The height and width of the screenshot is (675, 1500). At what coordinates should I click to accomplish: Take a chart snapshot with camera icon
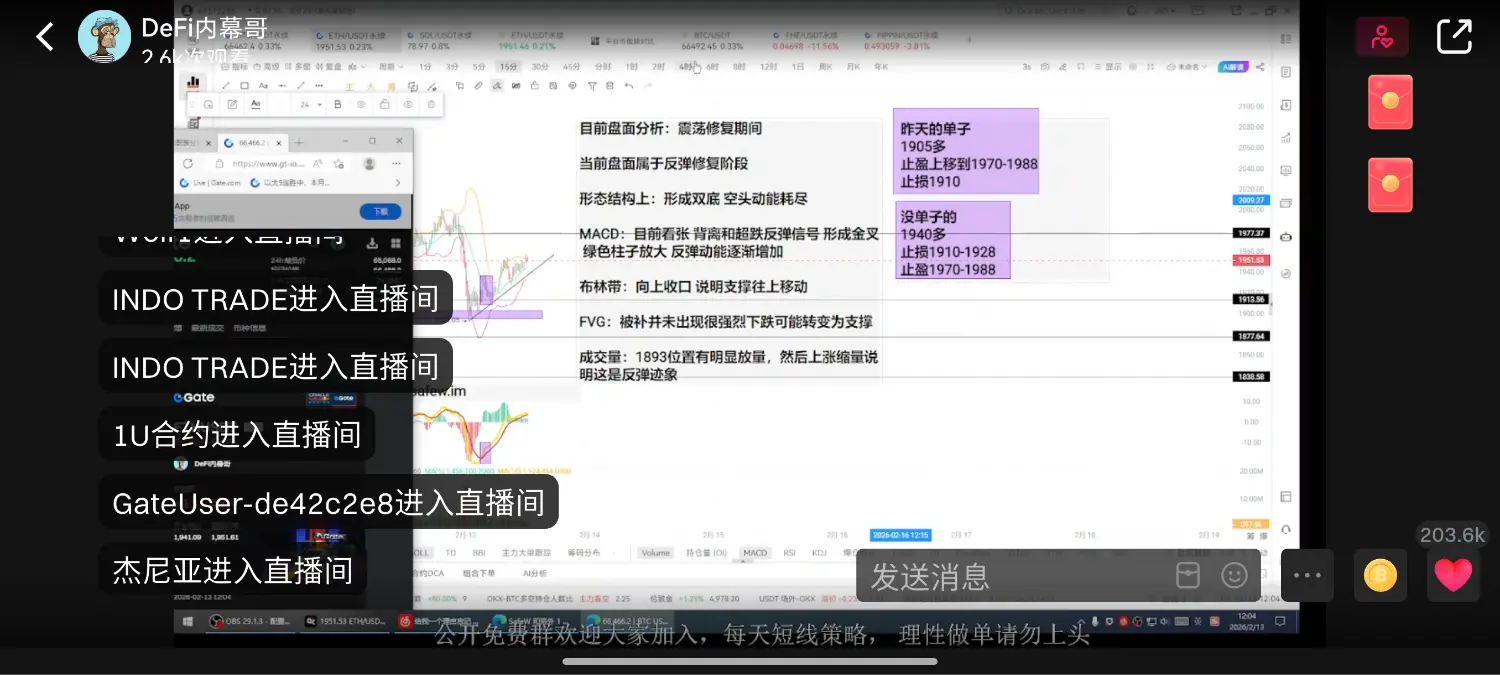tap(1045, 67)
